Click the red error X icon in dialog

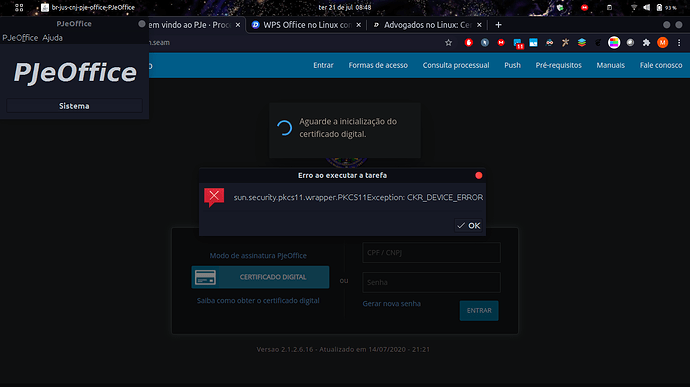tap(214, 196)
